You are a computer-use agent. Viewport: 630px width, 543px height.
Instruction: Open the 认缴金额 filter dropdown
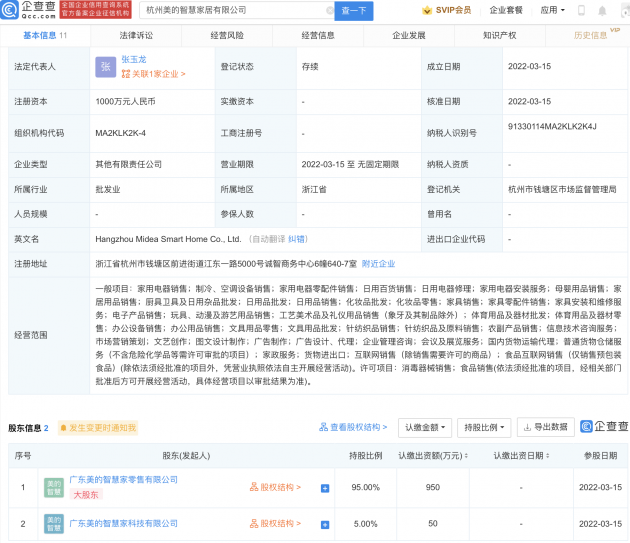[x=425, y=427]
